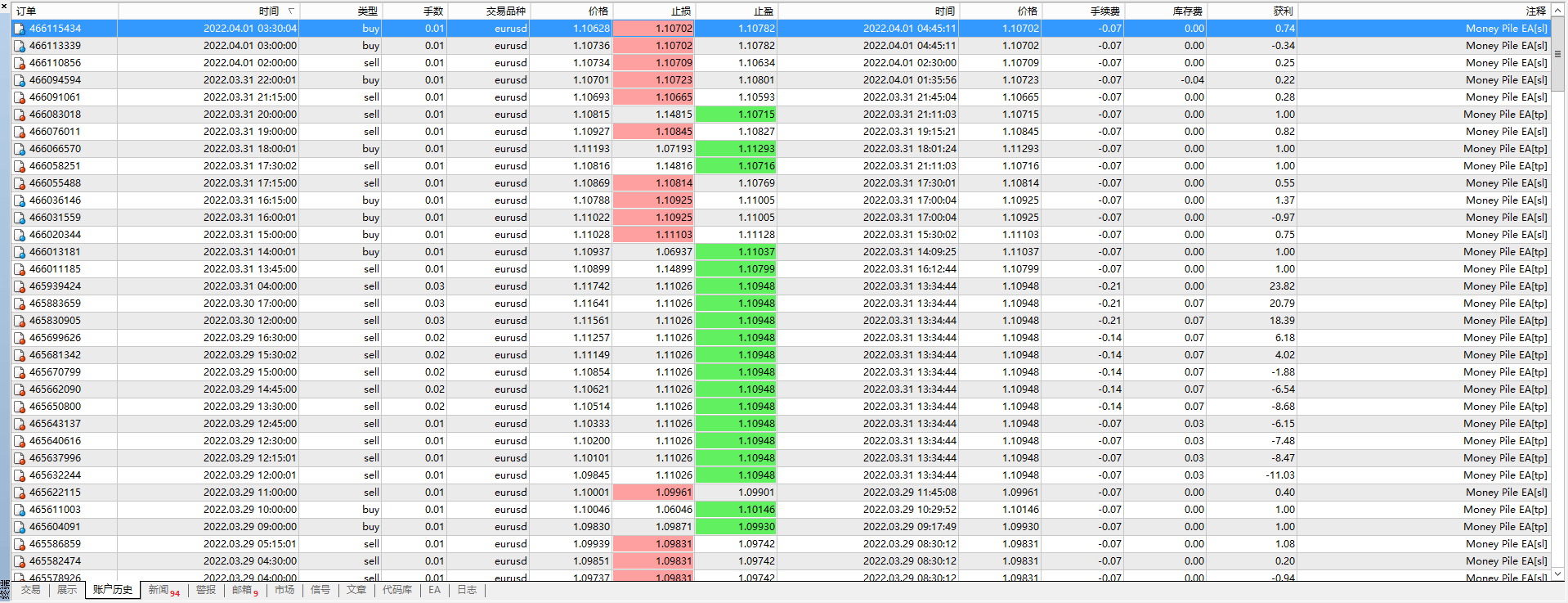This screenshot has width=1568, height=603.
Task: Select the 账户历史 tab
Action: pyautogui.click(x=113, y=590)
